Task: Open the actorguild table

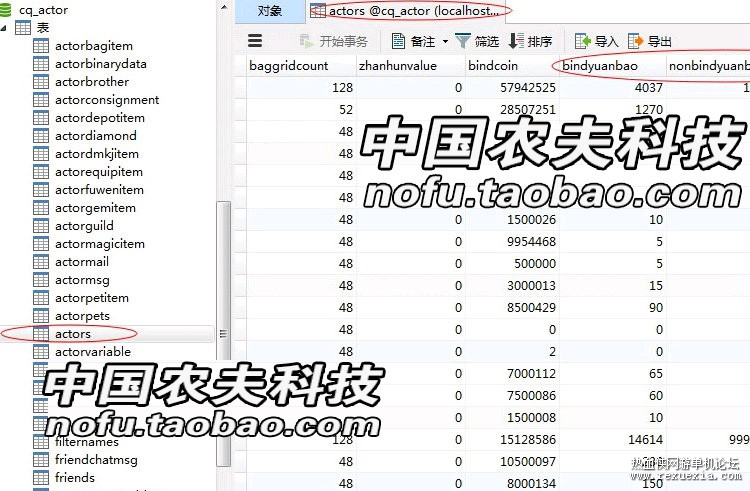Action: pos(84,226)
